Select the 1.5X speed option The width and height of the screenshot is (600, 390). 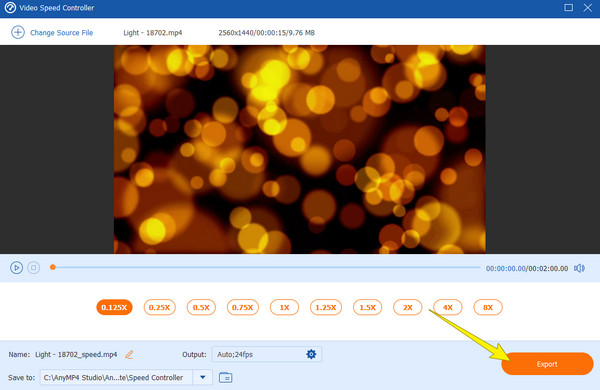pyautogui.click(x=367, y=307)
